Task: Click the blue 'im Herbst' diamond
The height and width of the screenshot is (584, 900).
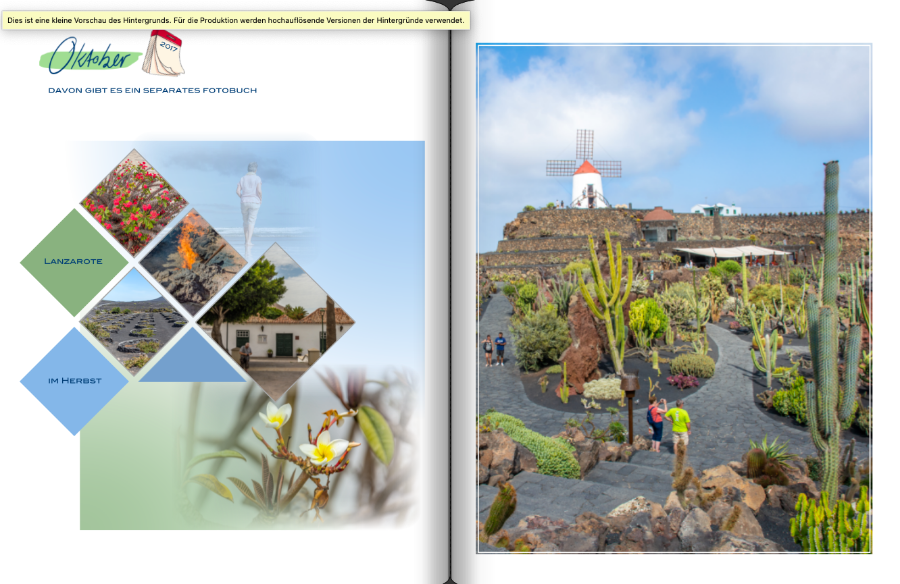Action: click(x=74, y=380)
